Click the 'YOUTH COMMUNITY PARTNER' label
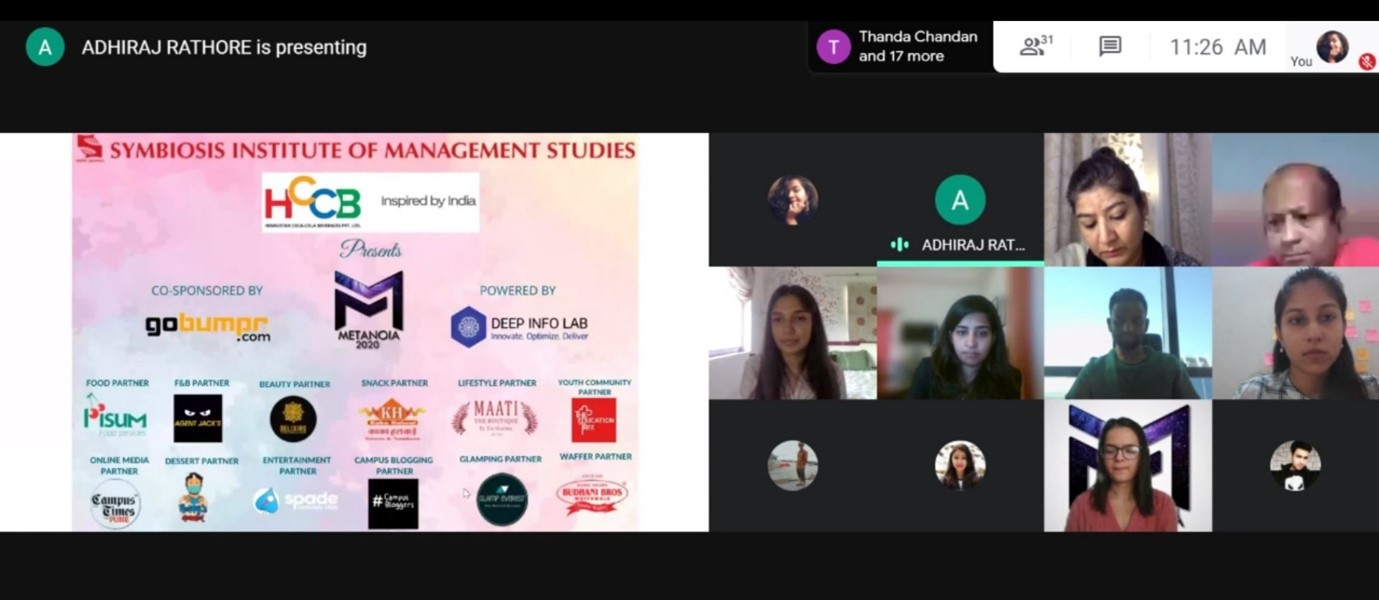 (594, 387)
